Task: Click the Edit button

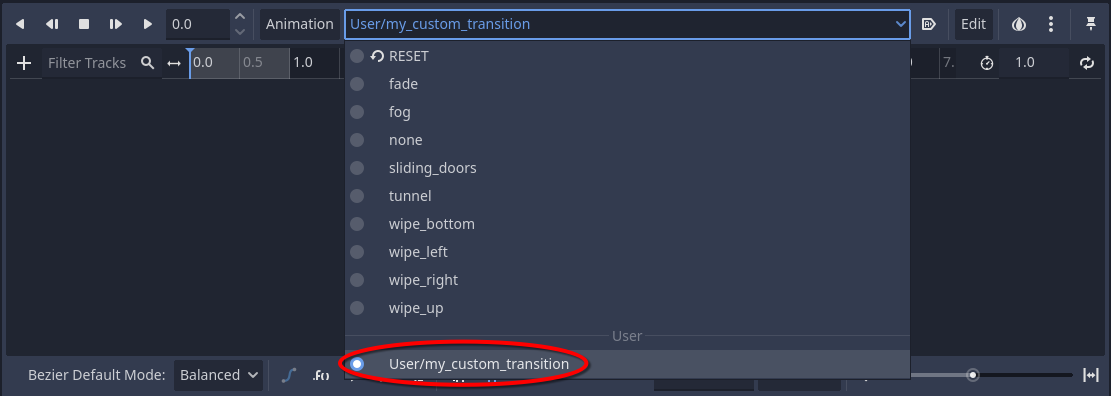Action: [974, 24]
